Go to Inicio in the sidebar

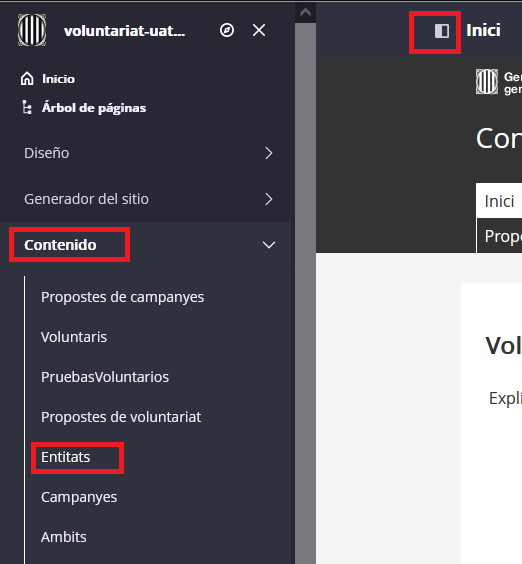pyautogui.click(x=58, y=79)
